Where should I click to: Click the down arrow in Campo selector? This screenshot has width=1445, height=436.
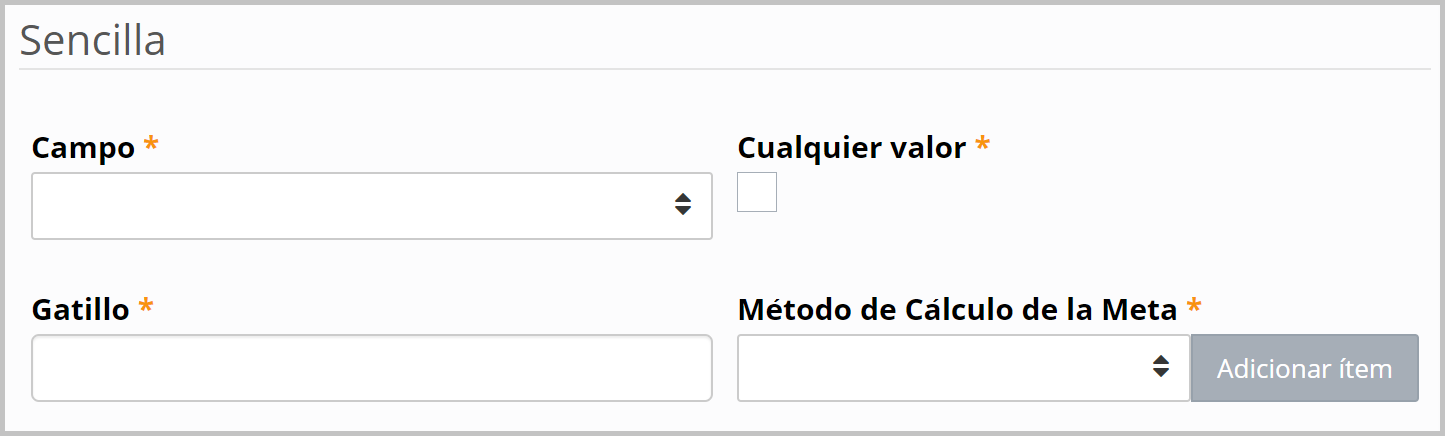point(682,212)
